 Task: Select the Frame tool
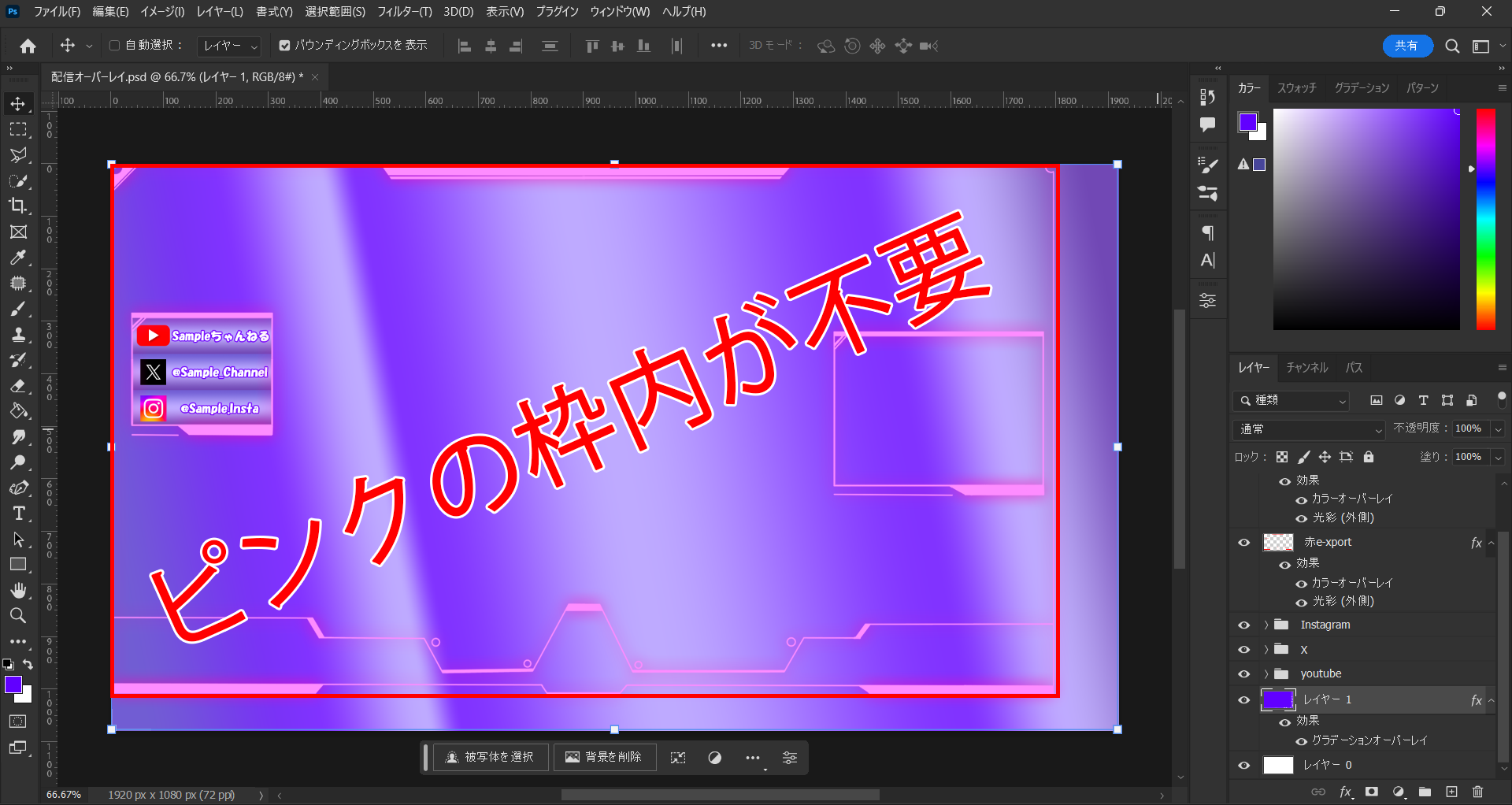pyautogui.click(x=18, y=232)
